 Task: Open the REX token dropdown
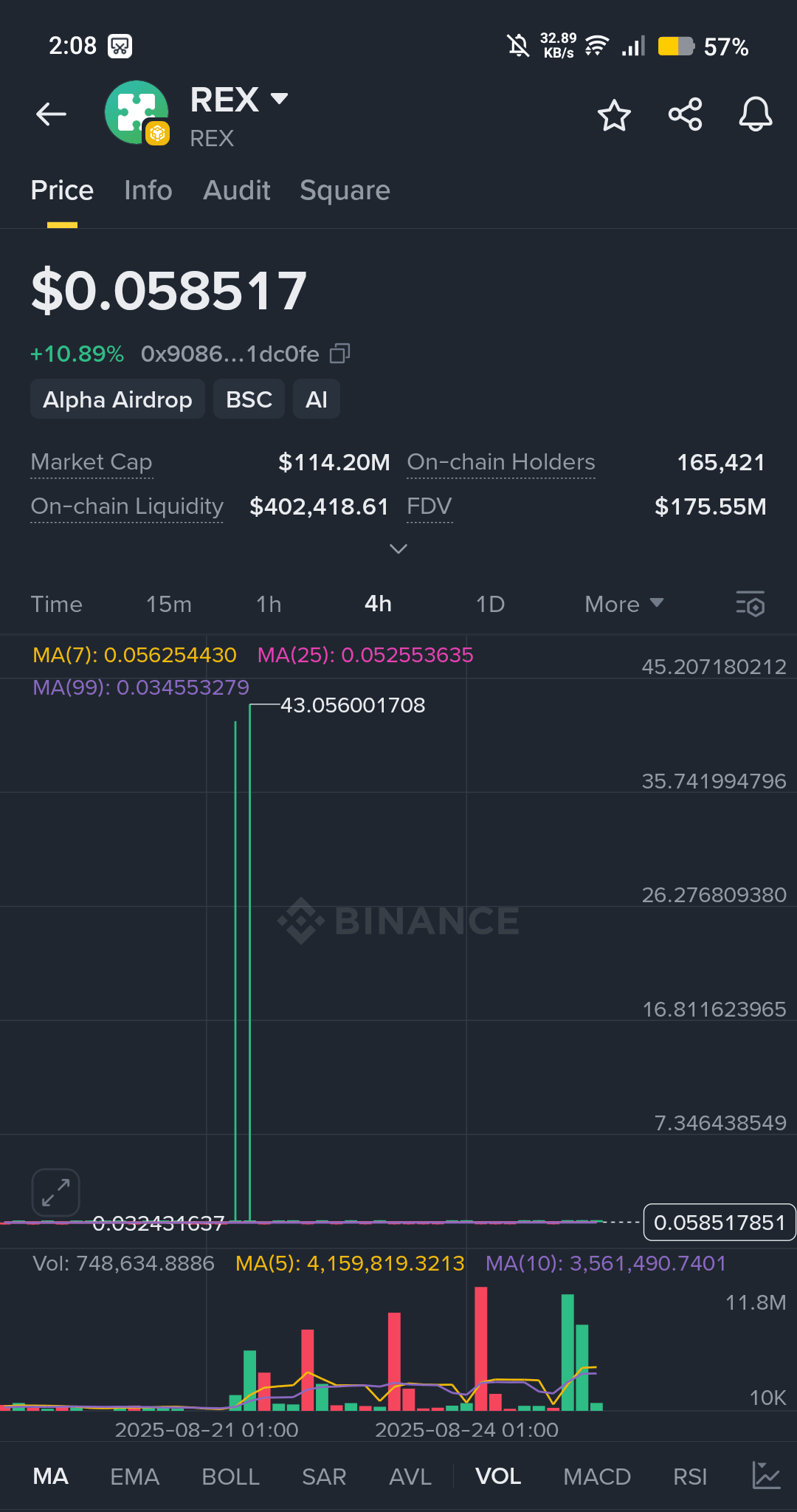click(x=279, y=98)
